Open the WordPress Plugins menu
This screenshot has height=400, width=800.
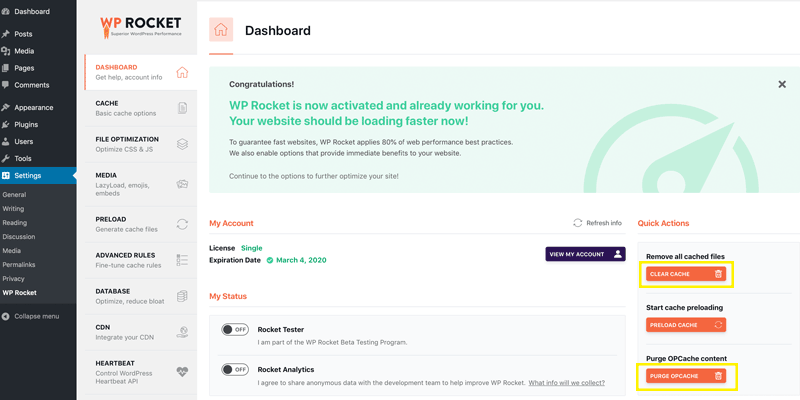point(26,125)
